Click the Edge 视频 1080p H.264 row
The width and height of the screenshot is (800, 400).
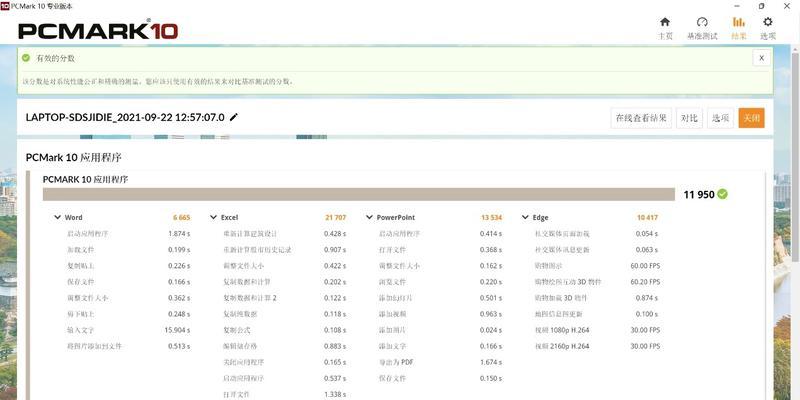tap(597, 330)
